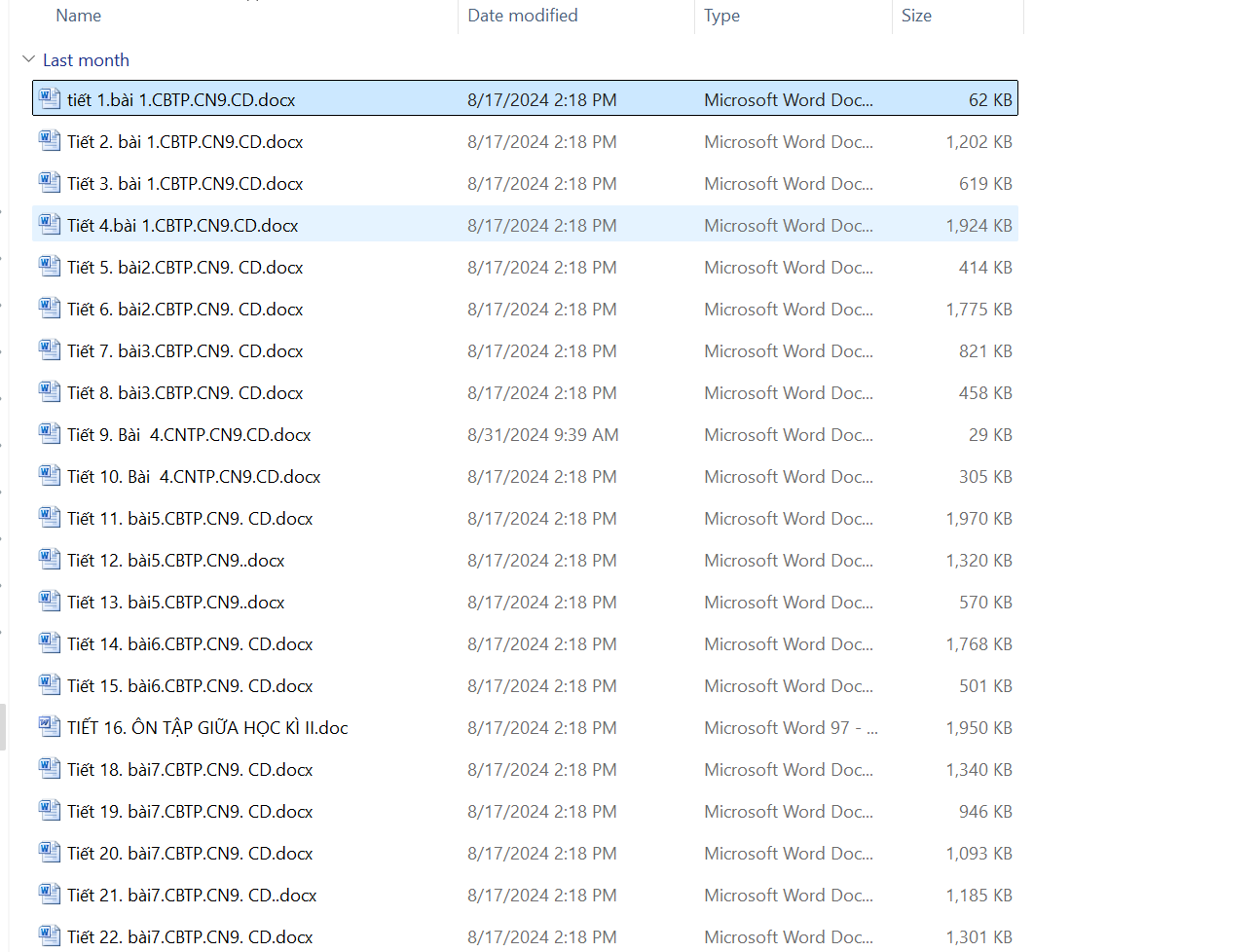Select file name Tiết 10. Bài 4.CNTP.CN9.CD.docx

[194, 477]
